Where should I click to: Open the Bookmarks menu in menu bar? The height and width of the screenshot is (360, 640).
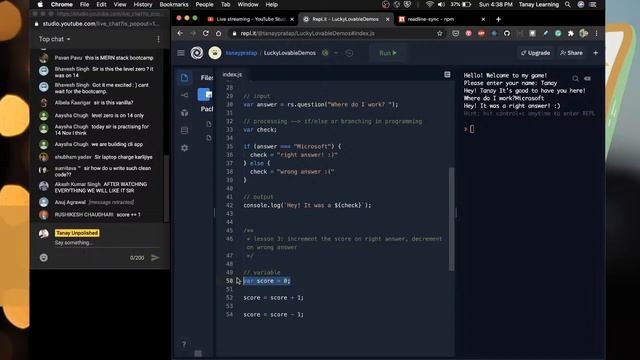pos(174,4)
